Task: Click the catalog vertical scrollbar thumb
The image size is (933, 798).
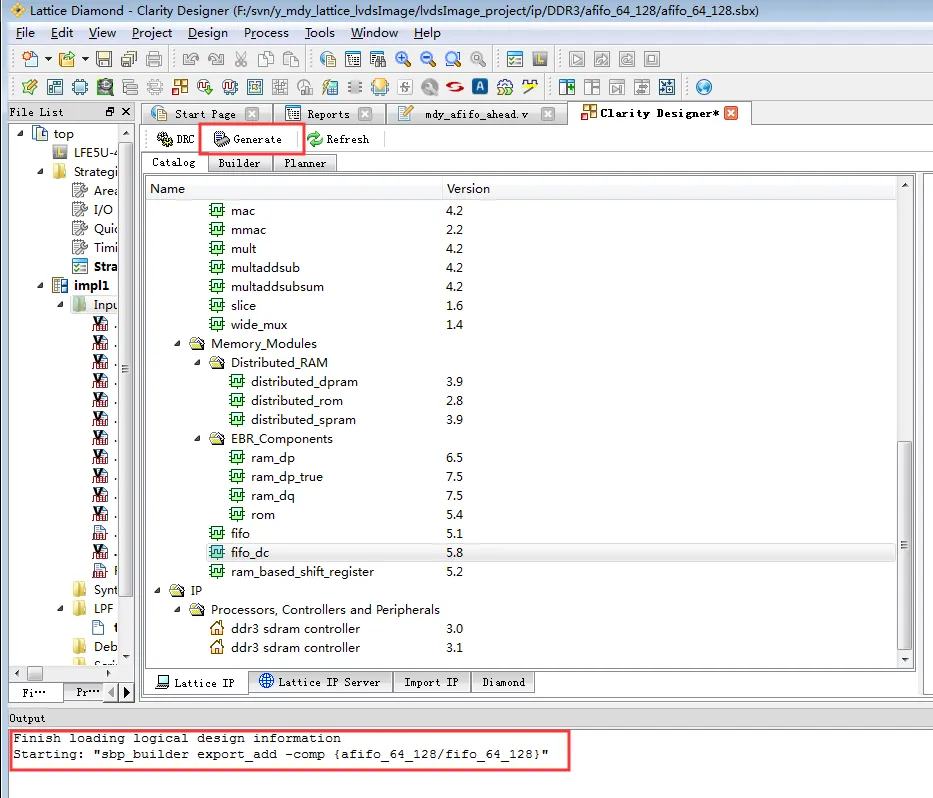Action: pos(904,544)
